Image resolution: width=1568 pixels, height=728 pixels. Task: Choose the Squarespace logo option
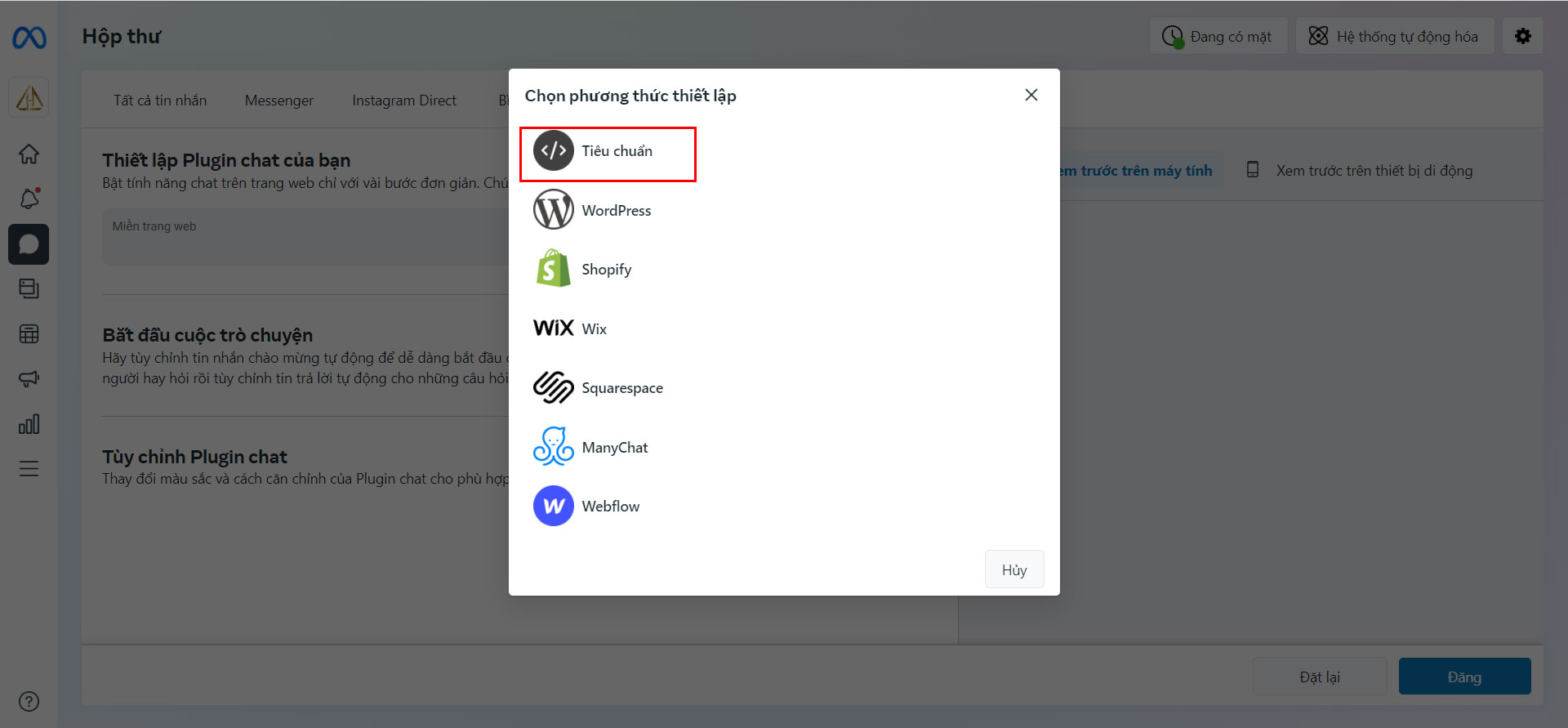pyautogui.click(x=553, y=387)
